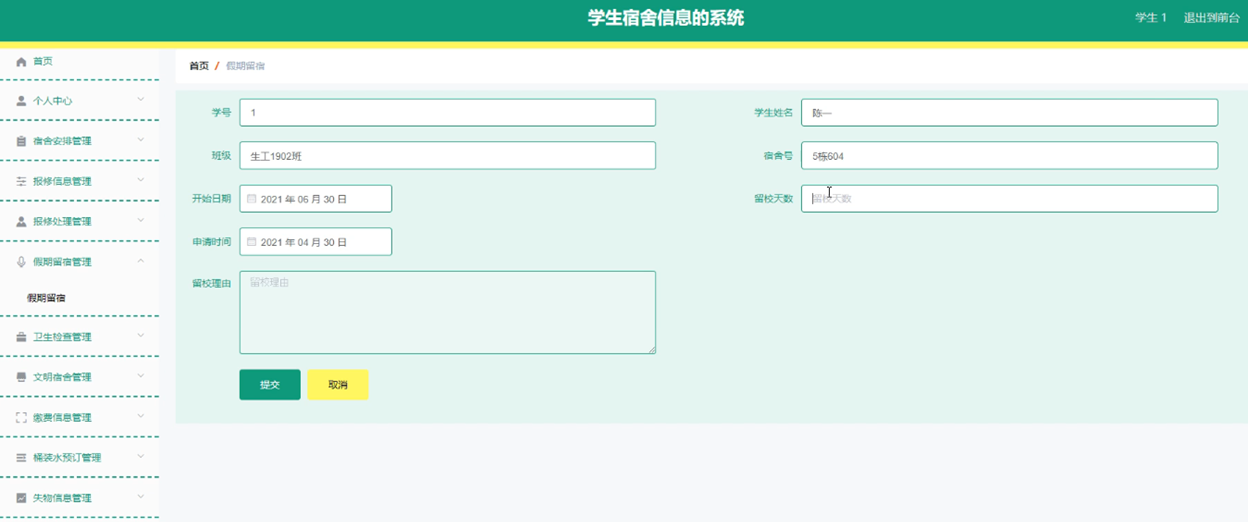Click the 退出到前台 link
Screen dimensions: 1250x522
1211,18
